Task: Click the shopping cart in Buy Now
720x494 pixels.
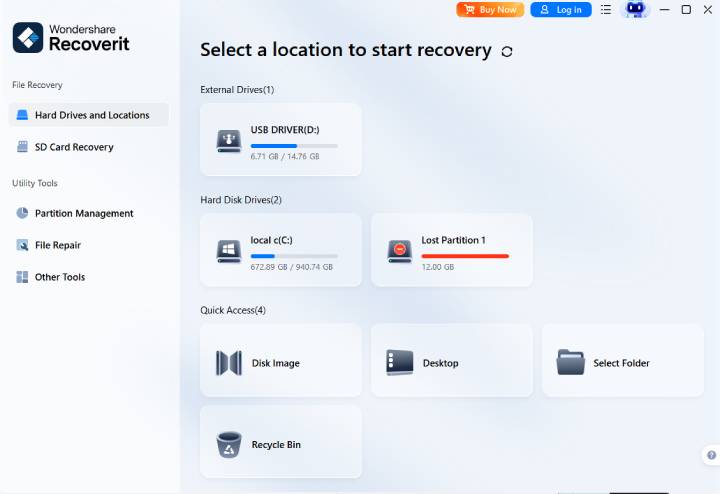Action: coord(469,9)
